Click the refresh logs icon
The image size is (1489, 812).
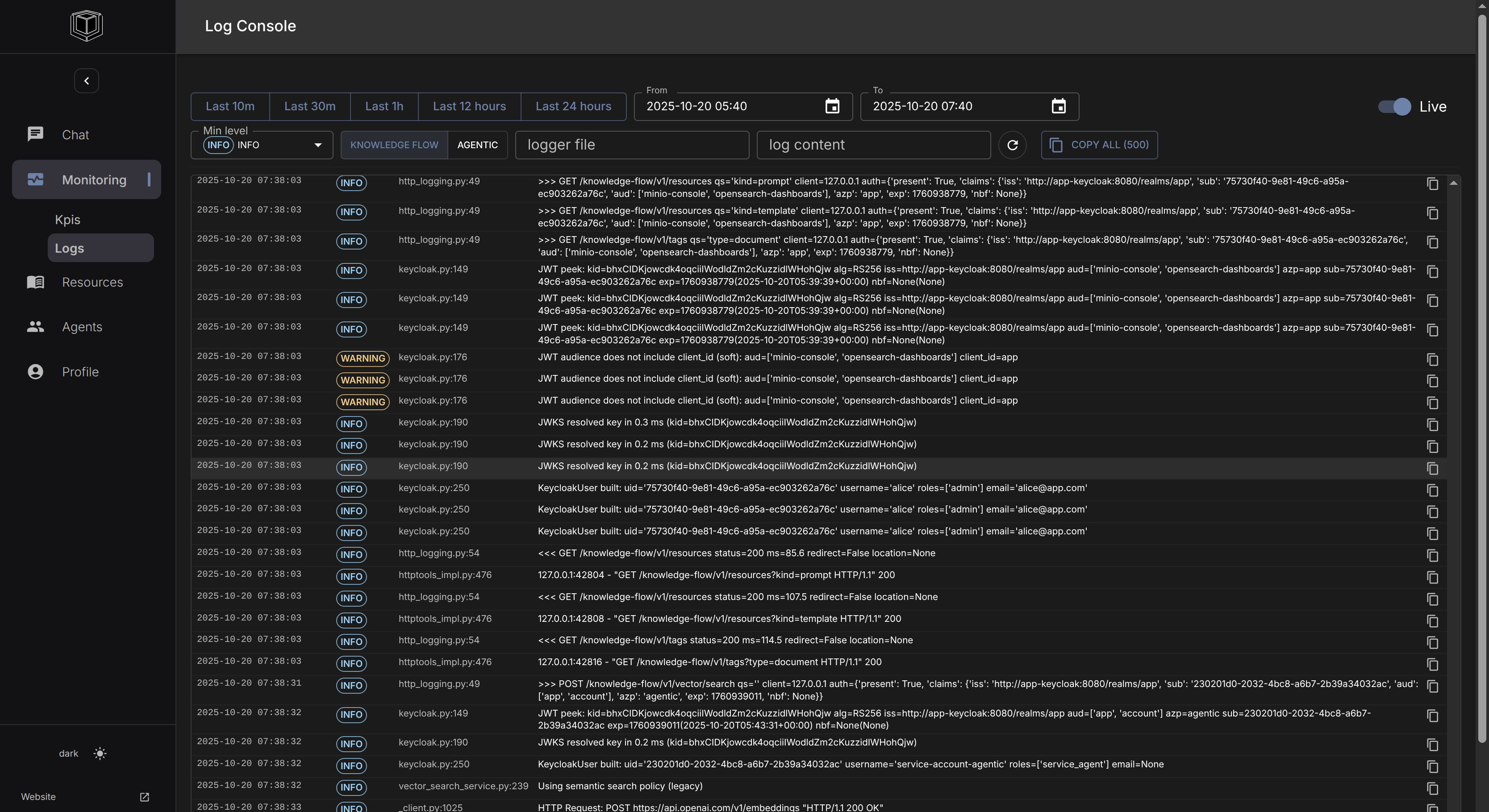(x=1012, y=145)
